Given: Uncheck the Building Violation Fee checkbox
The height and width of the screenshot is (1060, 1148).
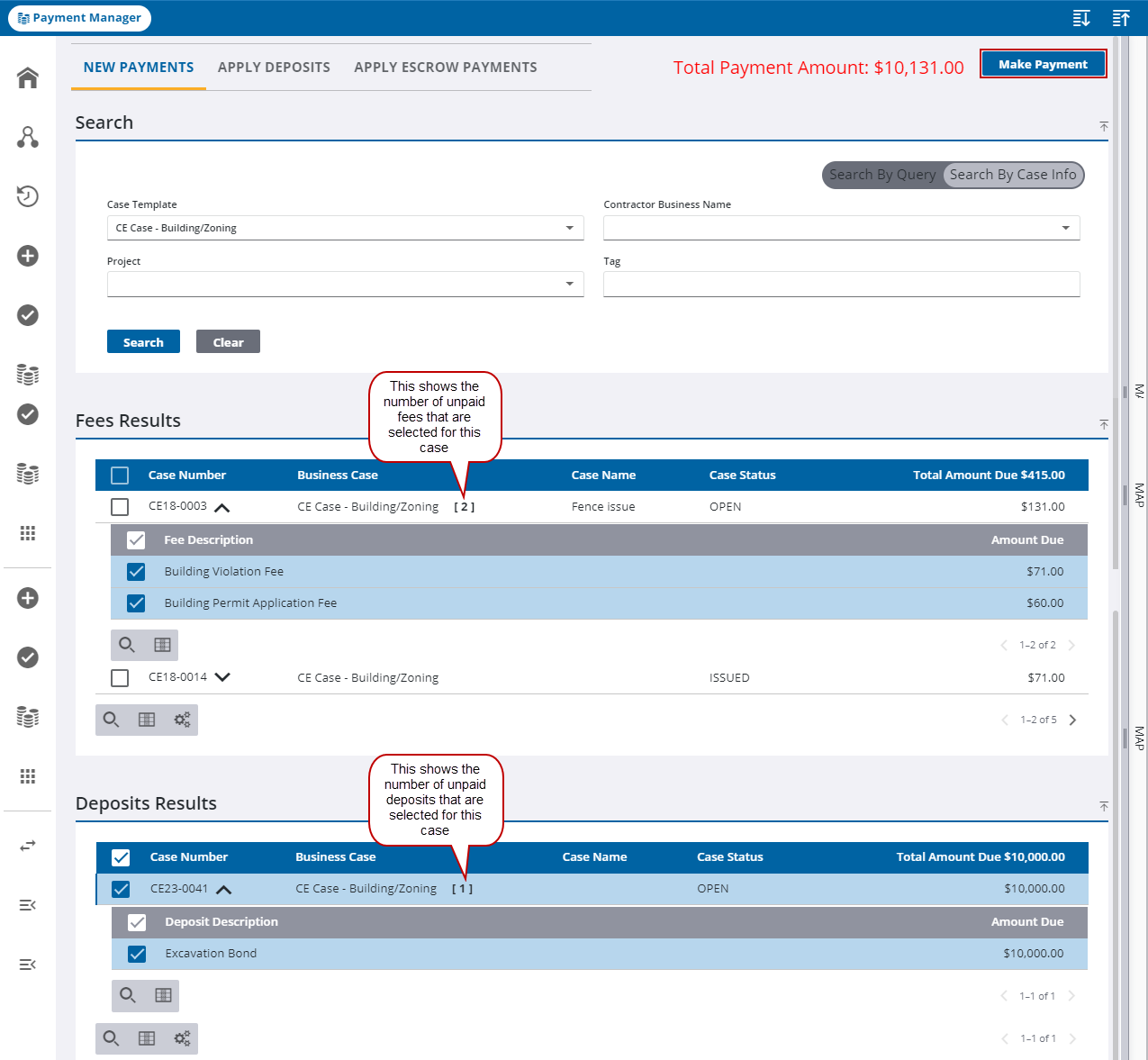Looking at the screenshot, I should (x=135, y=572).
